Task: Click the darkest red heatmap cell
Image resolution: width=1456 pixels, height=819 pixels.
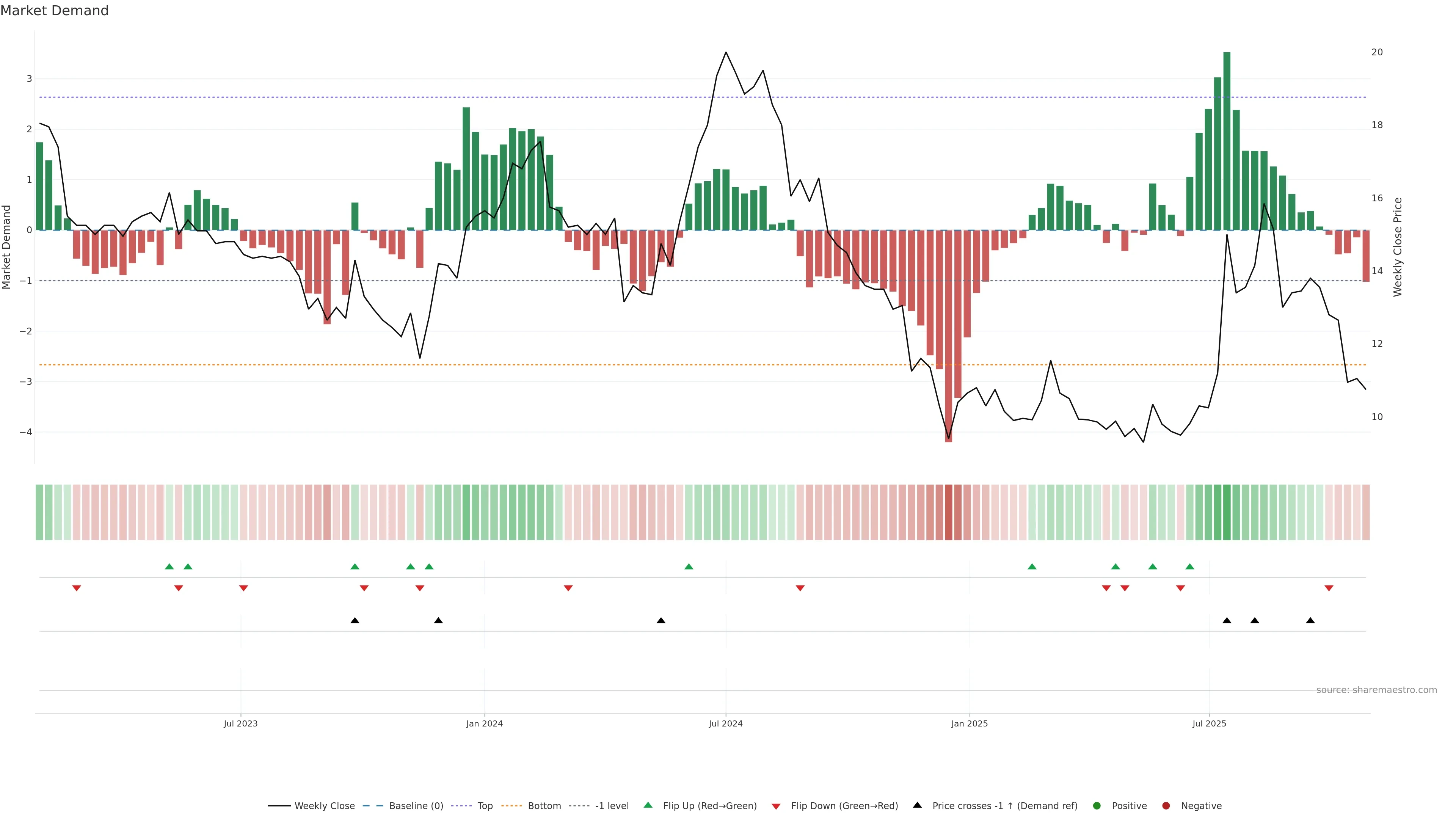Action: (x=948, y=512)
